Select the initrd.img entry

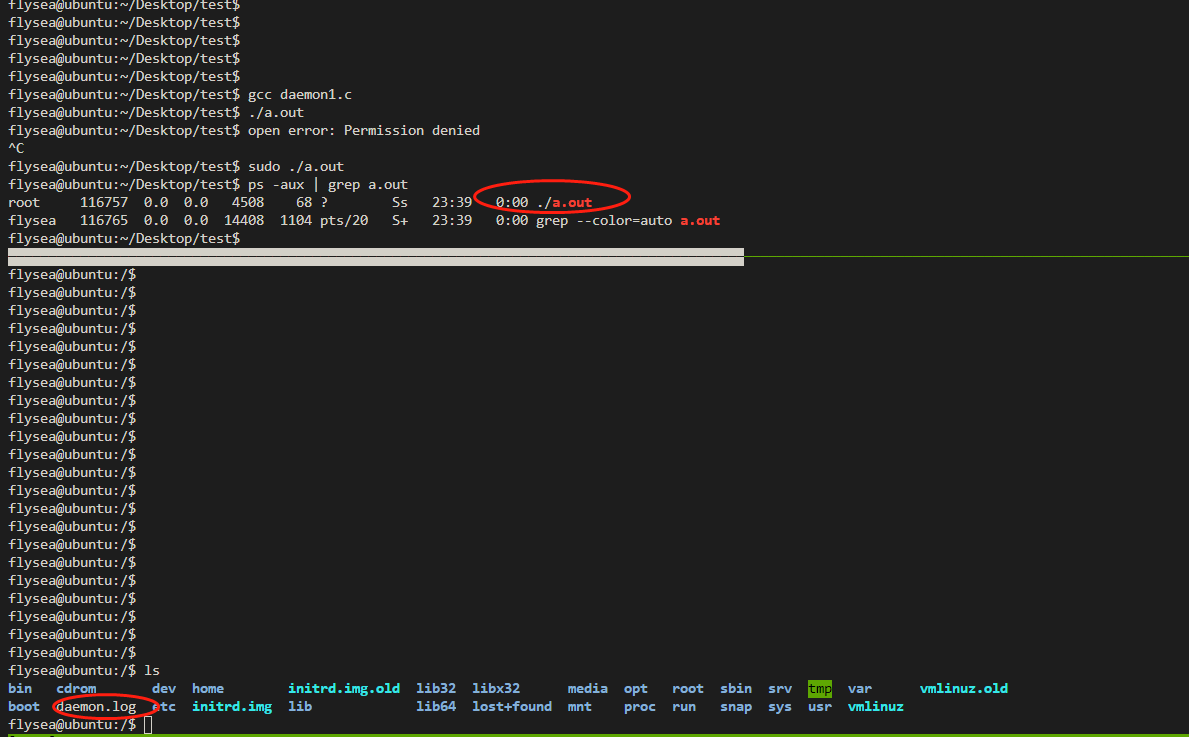pyautogui.click(x=231, y=706)
